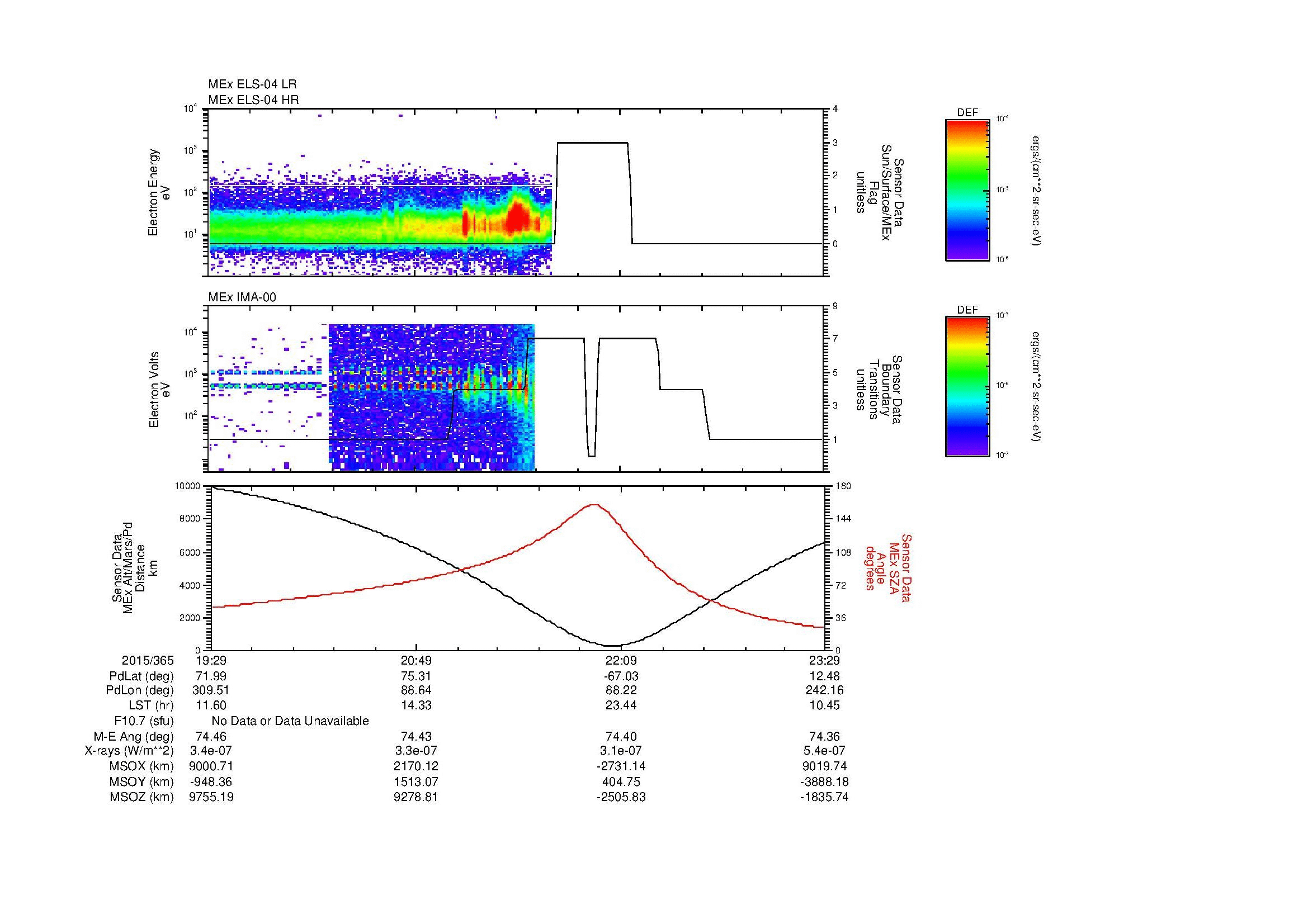Click the red 'MEx SZA Angle degrees' axis label
Image resolution: width=1308 pixels, height=924 pixels.
pos(888,567)
